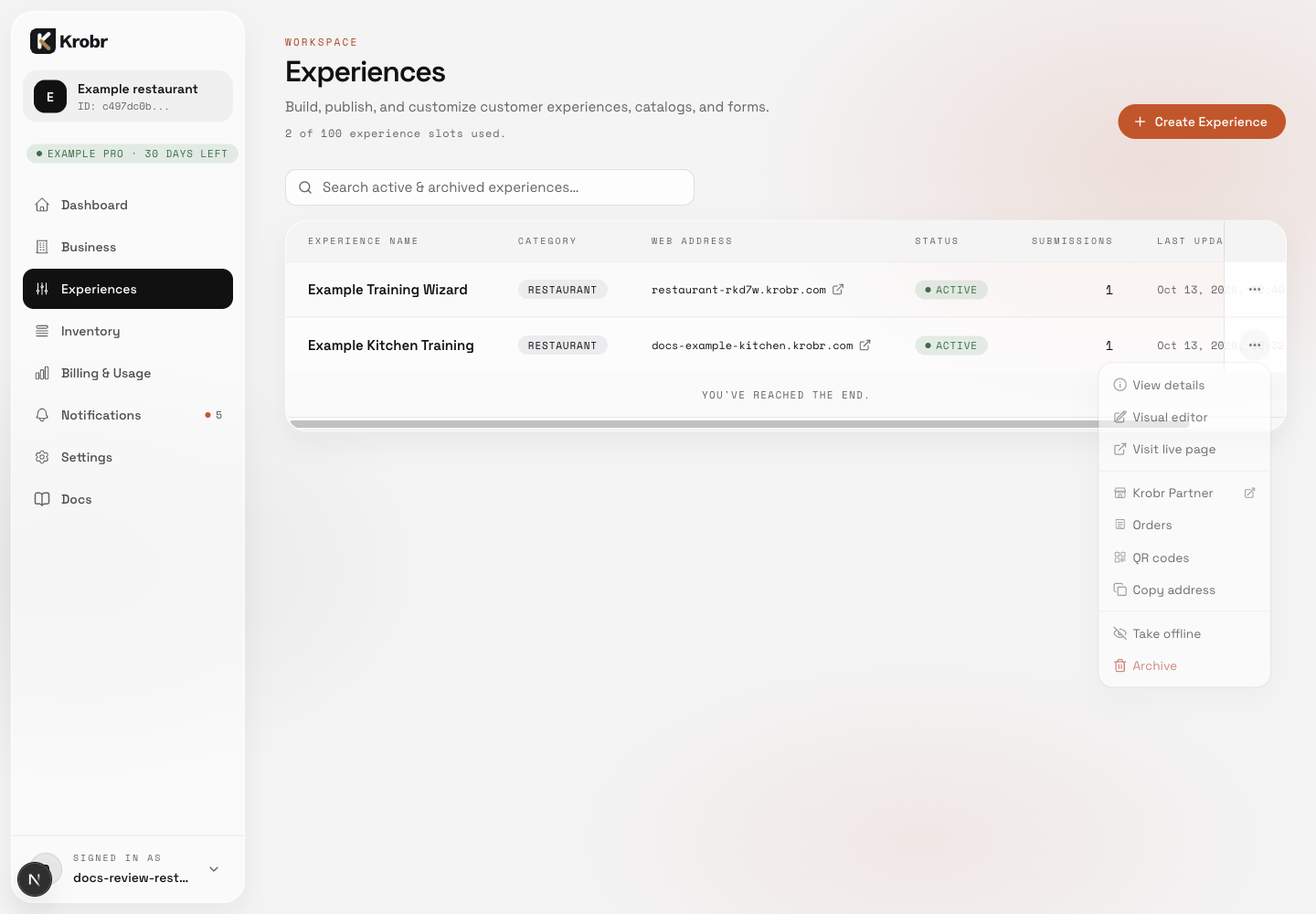Click the Visit live page arrow icon

[1120, 449]
